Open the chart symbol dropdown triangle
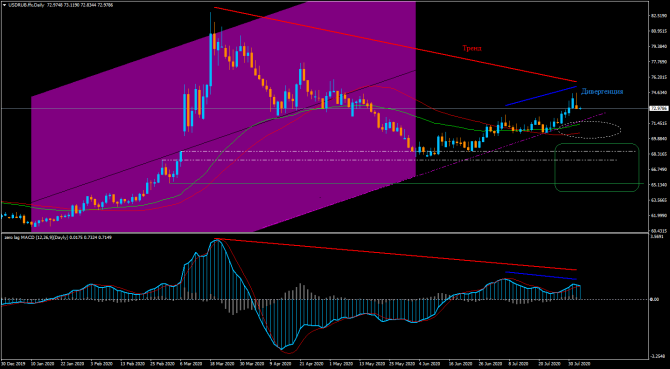The image size is (670, 369). [x=4, y=4]
